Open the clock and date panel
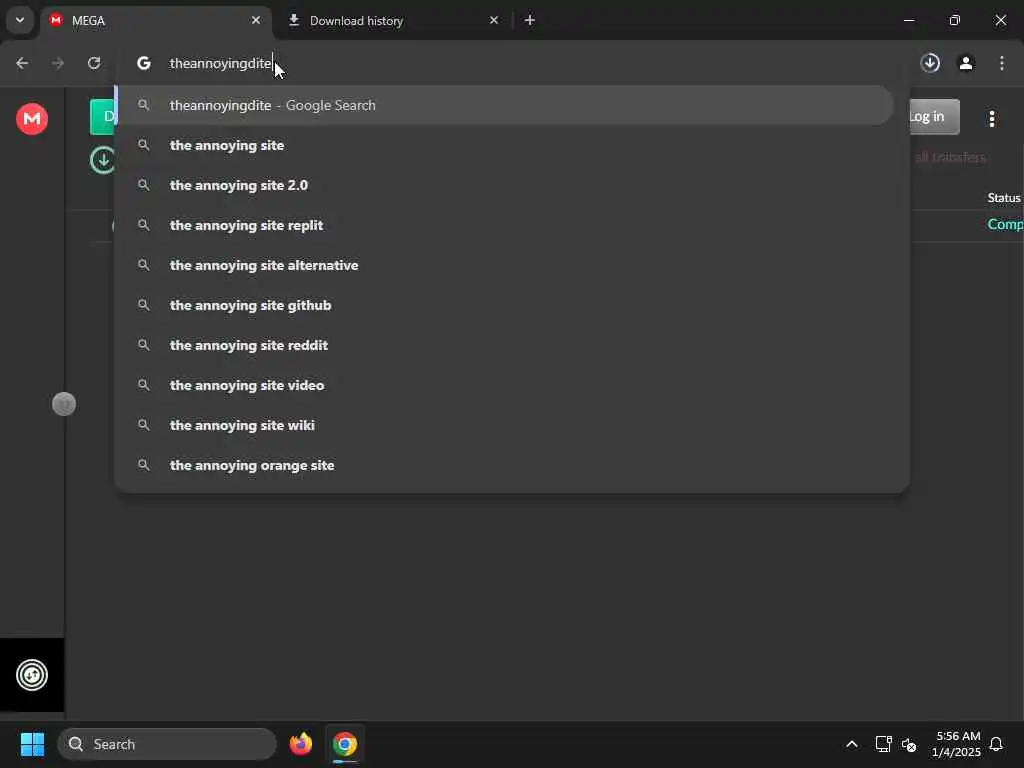The image size is (1024, 768). 957,744
